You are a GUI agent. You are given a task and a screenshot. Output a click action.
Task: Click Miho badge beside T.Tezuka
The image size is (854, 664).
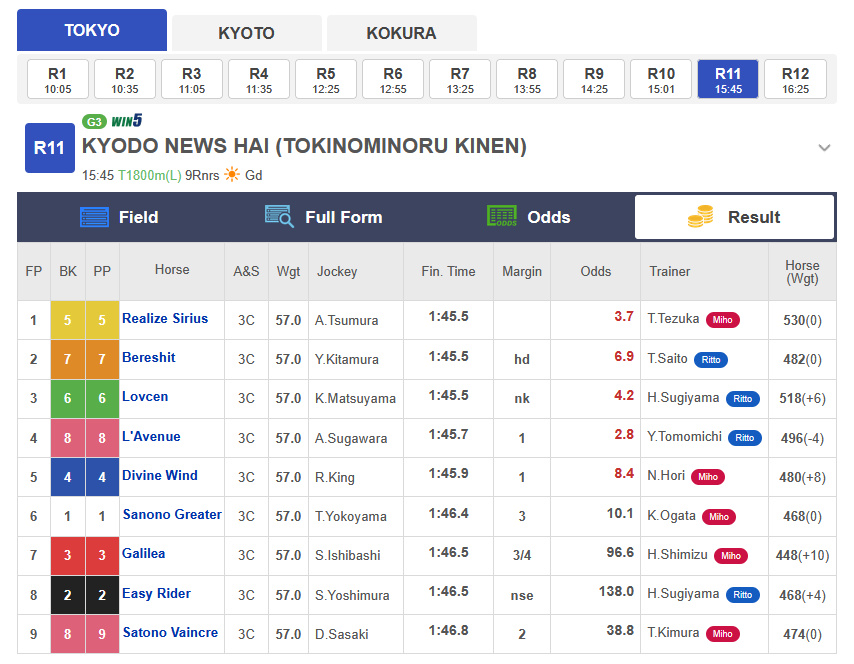coord(723,320)
